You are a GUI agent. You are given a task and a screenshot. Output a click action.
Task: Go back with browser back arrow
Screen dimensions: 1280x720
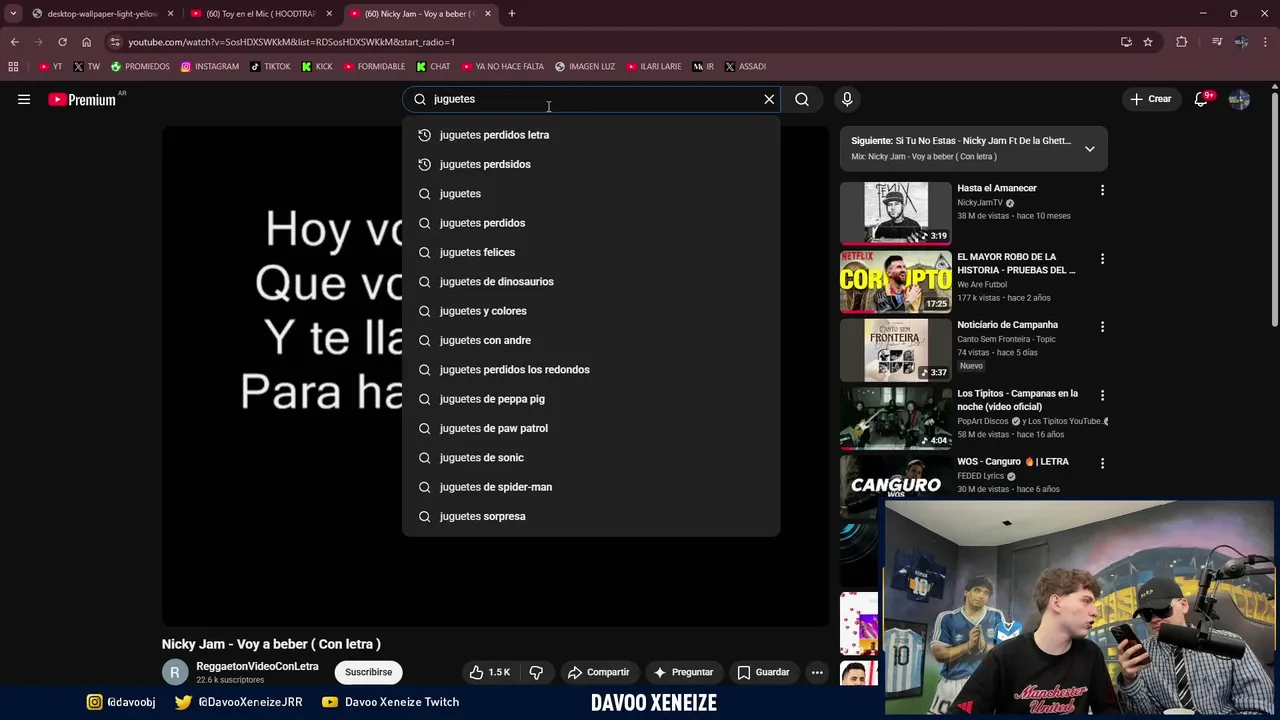click(14, 42)
